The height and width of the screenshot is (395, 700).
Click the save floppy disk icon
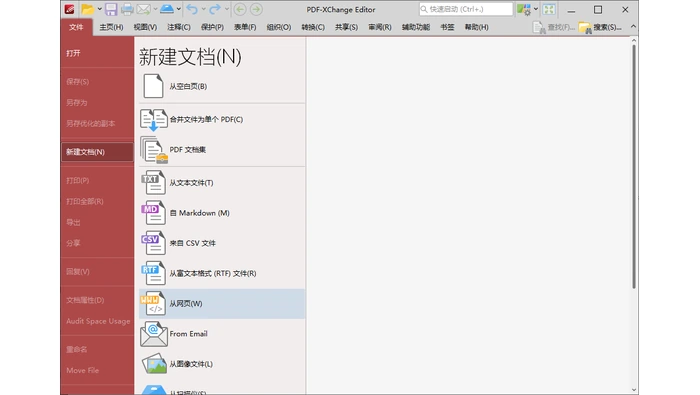[111, 9]
